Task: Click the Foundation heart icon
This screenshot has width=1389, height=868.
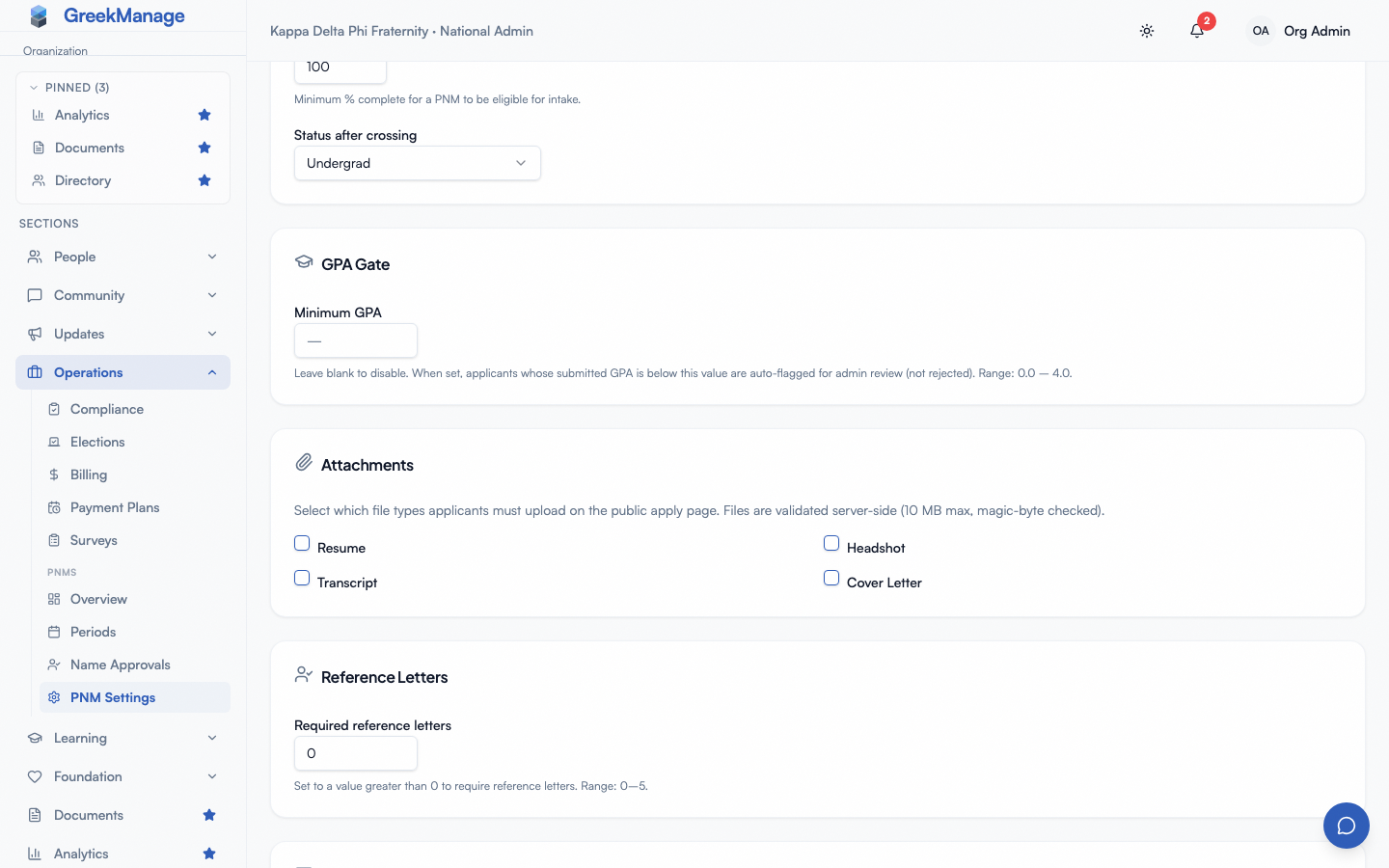Action: (35, 776)
